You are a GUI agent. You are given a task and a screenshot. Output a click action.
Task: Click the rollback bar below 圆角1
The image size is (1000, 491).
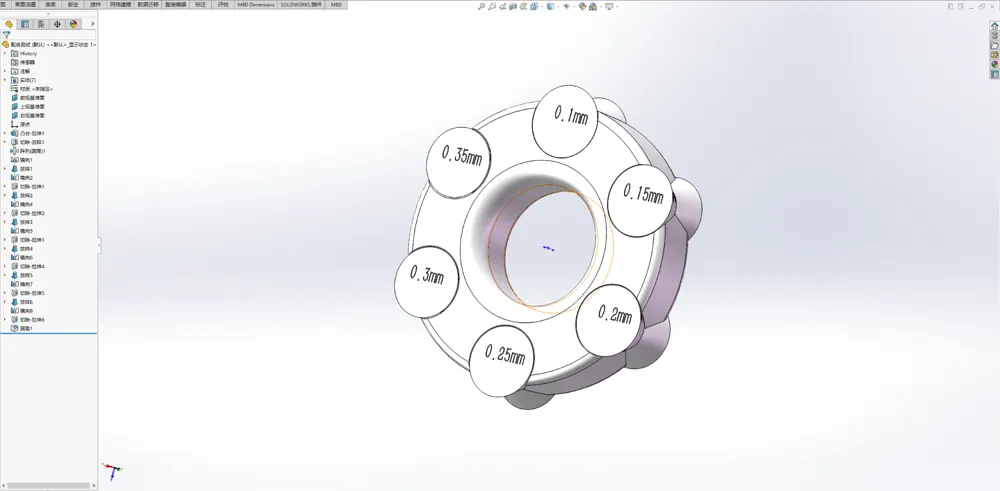[48, 333]
